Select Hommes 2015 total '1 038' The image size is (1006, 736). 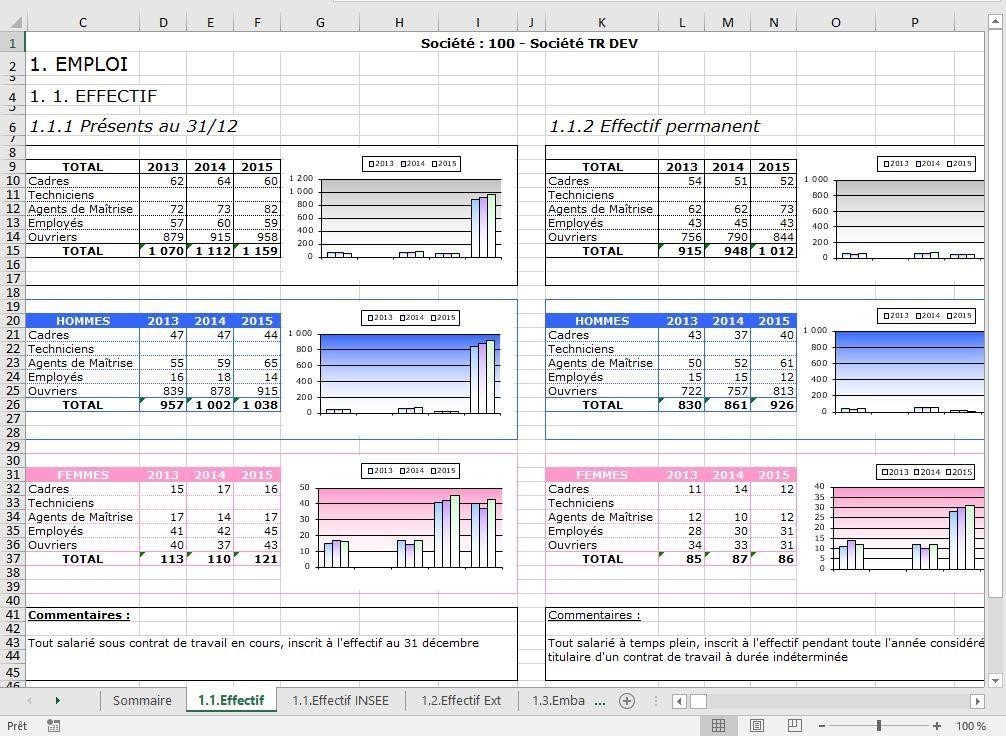257,405
